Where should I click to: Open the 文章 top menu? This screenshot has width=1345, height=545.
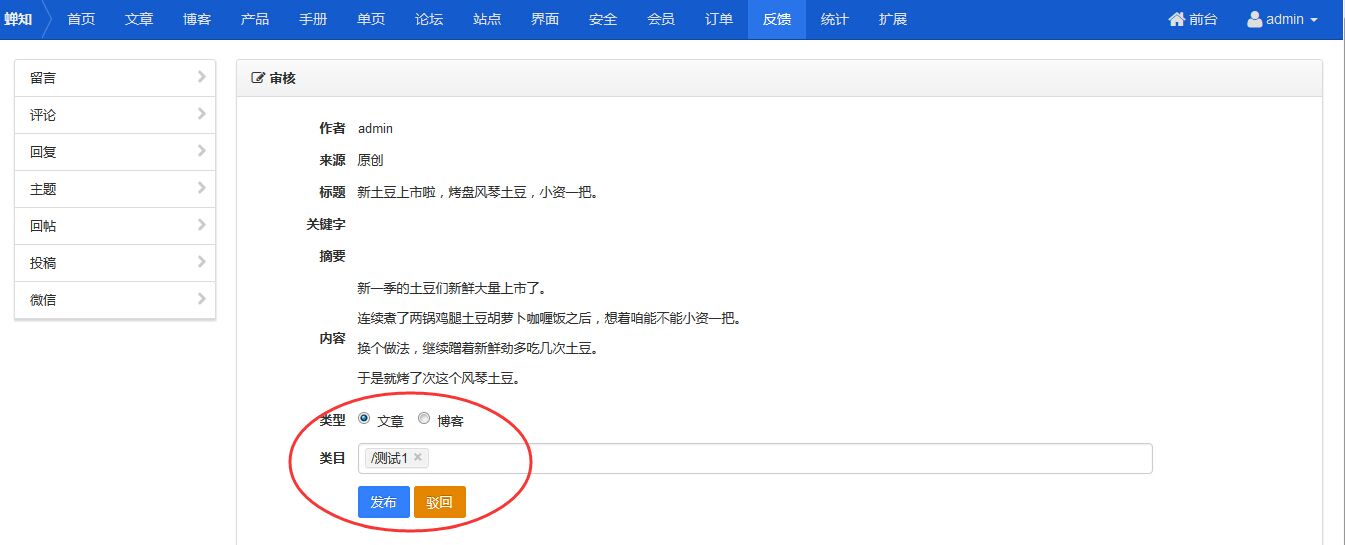click(x=139, y=19)
